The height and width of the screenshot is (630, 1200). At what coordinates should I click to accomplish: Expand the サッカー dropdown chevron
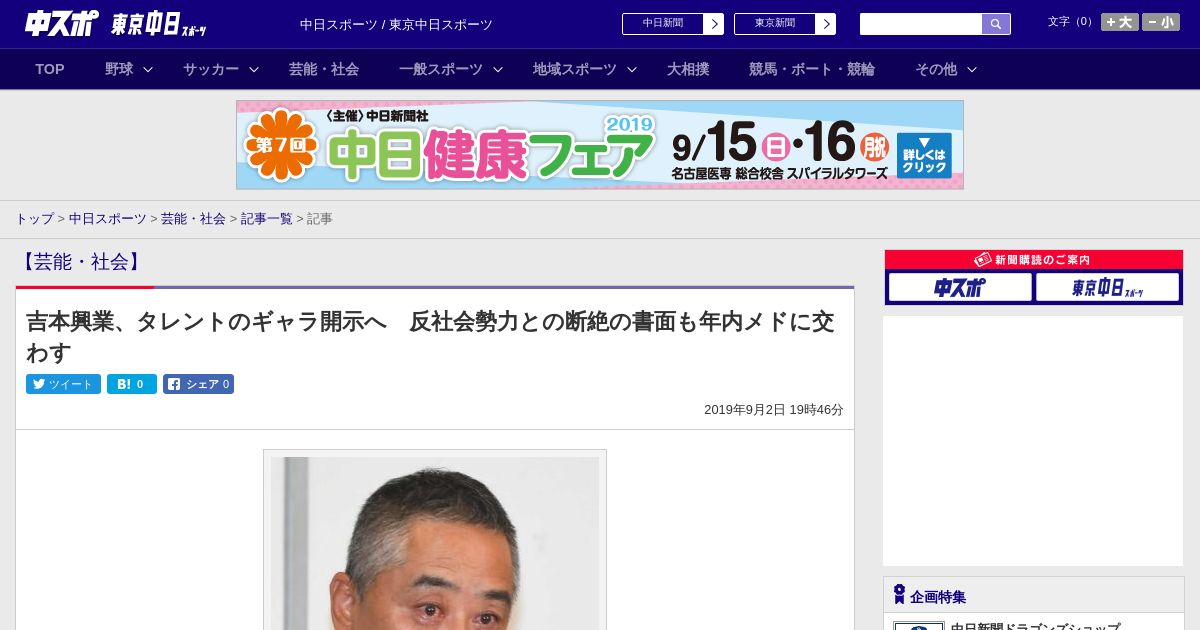pyautogui.click(x=254, y=70)
